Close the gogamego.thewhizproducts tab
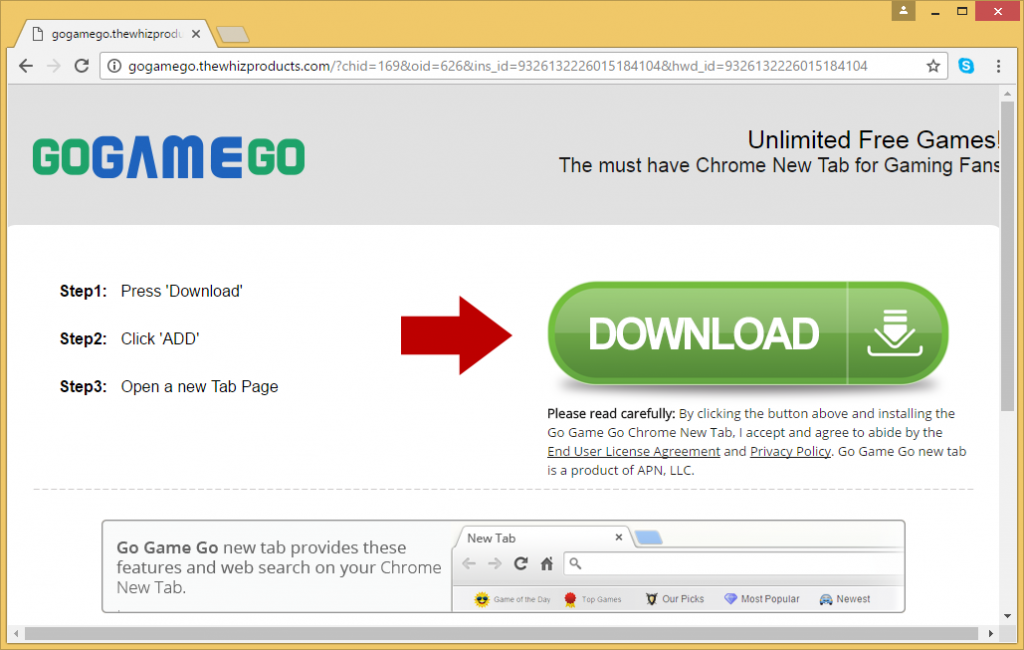Viewport: 1024px width, 650px height. (x=196, y=34)
